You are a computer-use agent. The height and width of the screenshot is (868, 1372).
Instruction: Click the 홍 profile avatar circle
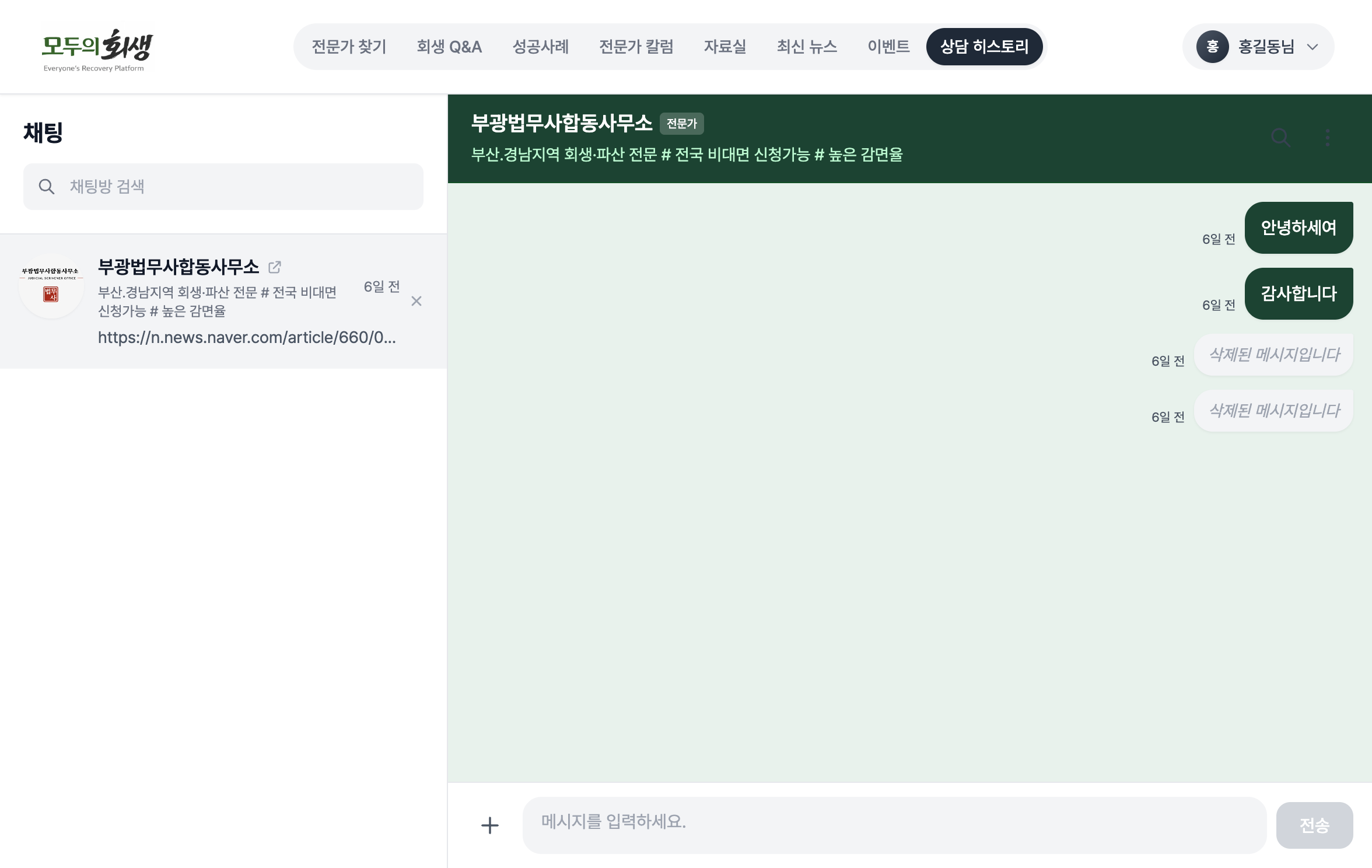tap(1212, 47)
